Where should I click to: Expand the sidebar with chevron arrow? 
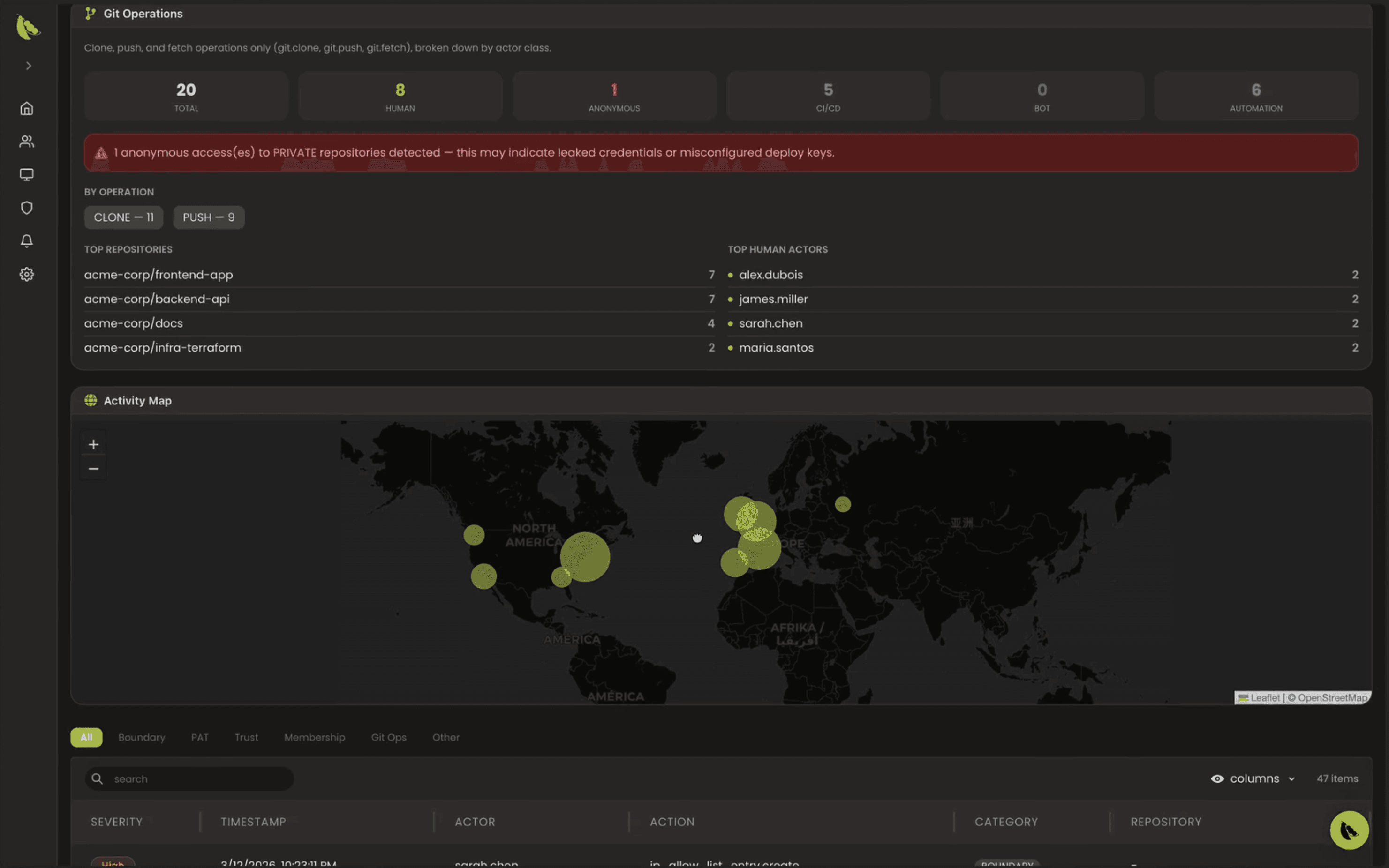coord(28,66)
